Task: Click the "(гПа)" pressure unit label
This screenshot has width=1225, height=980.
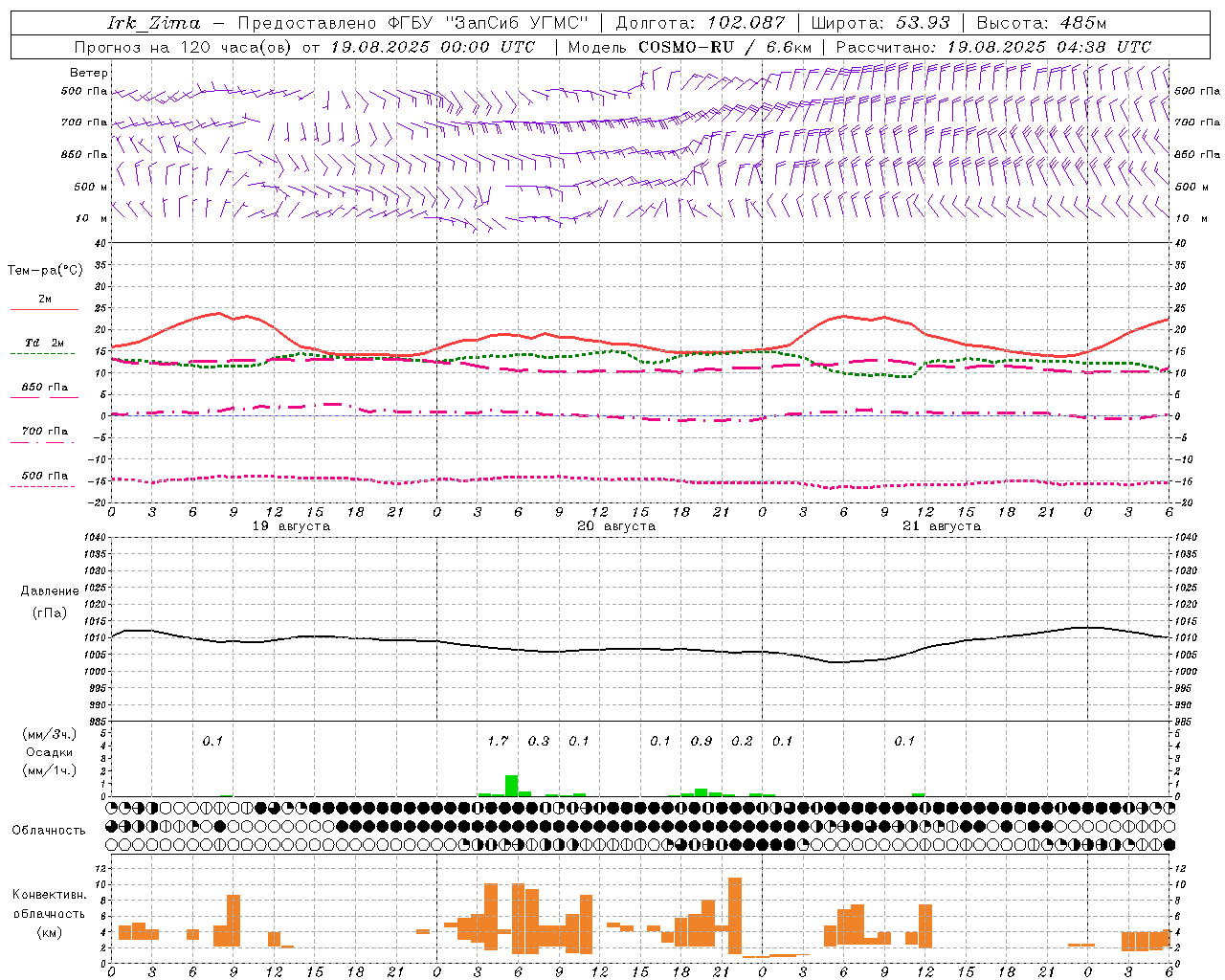Action: pos(50,613)
